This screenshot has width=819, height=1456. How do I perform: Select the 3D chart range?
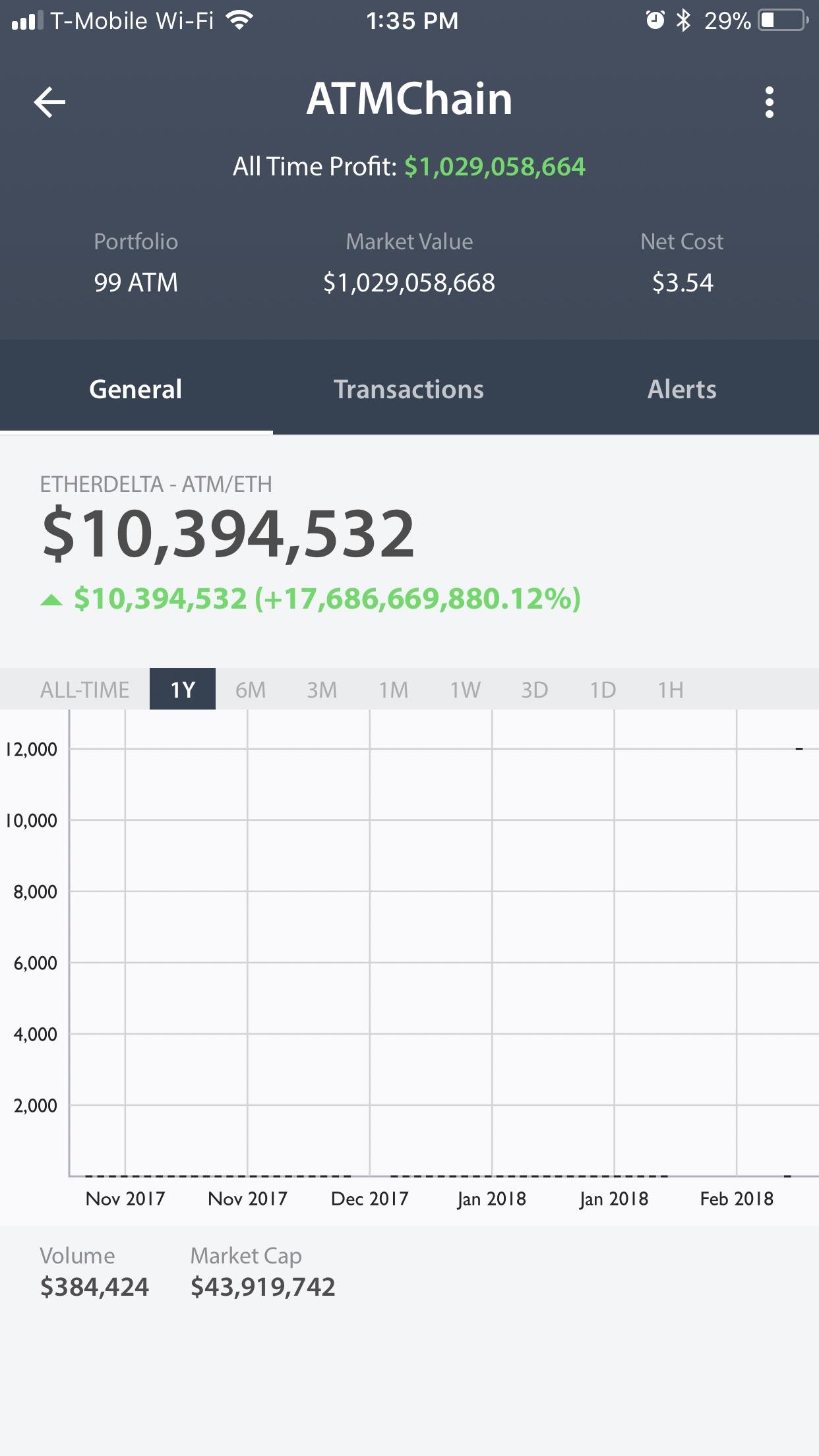pyautogui.click(x=535, y=690)
